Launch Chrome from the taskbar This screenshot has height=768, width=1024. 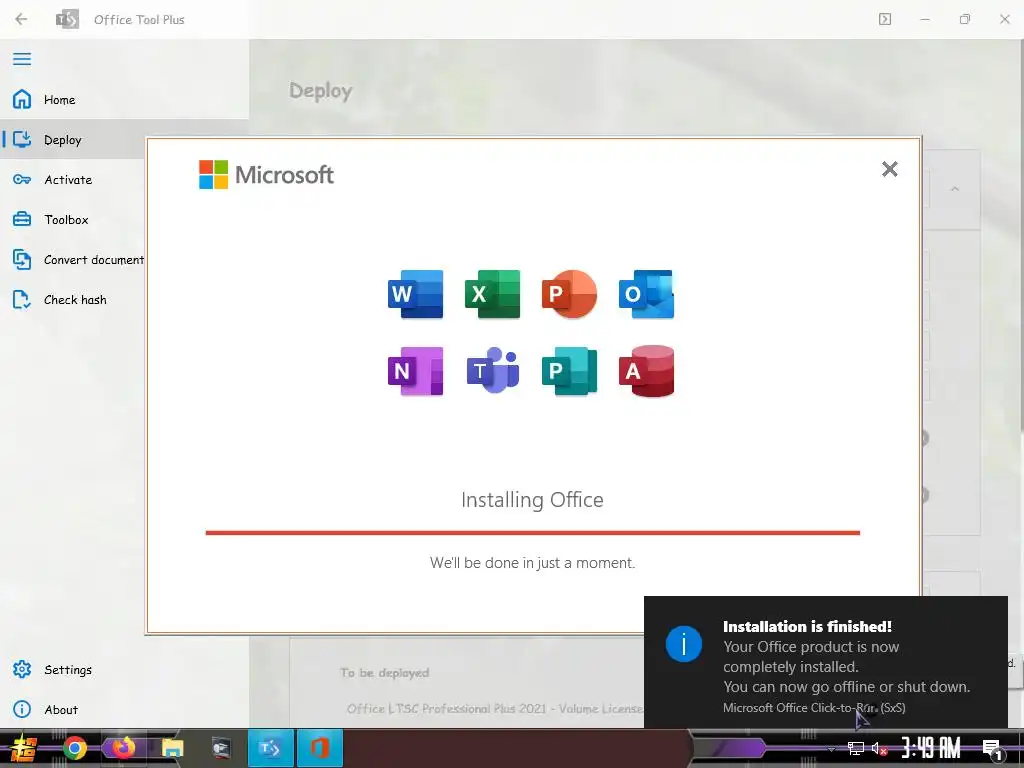coord(74,748)
